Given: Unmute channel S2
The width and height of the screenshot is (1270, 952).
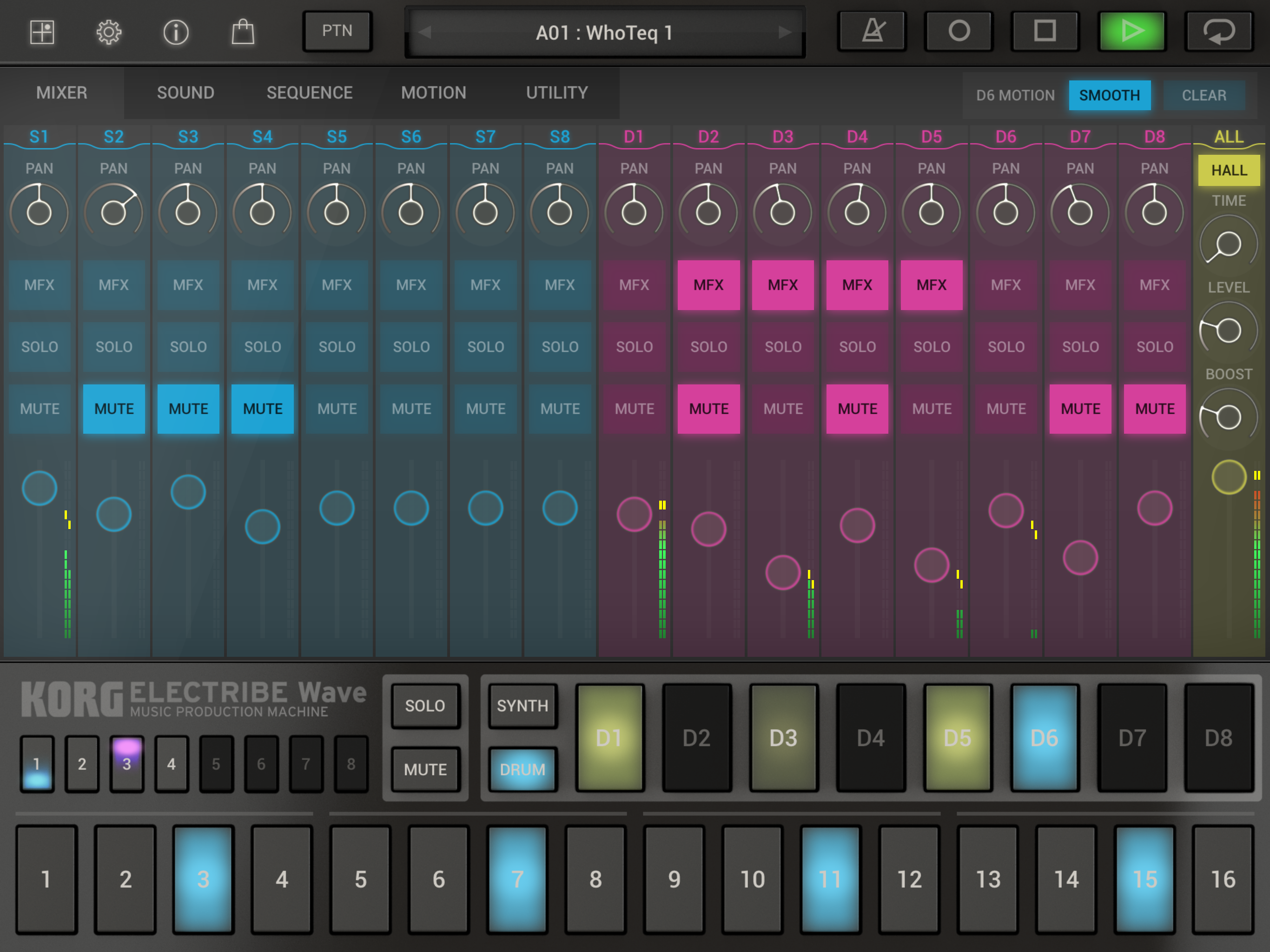Looking at the screenshot, I should (114, 410).
